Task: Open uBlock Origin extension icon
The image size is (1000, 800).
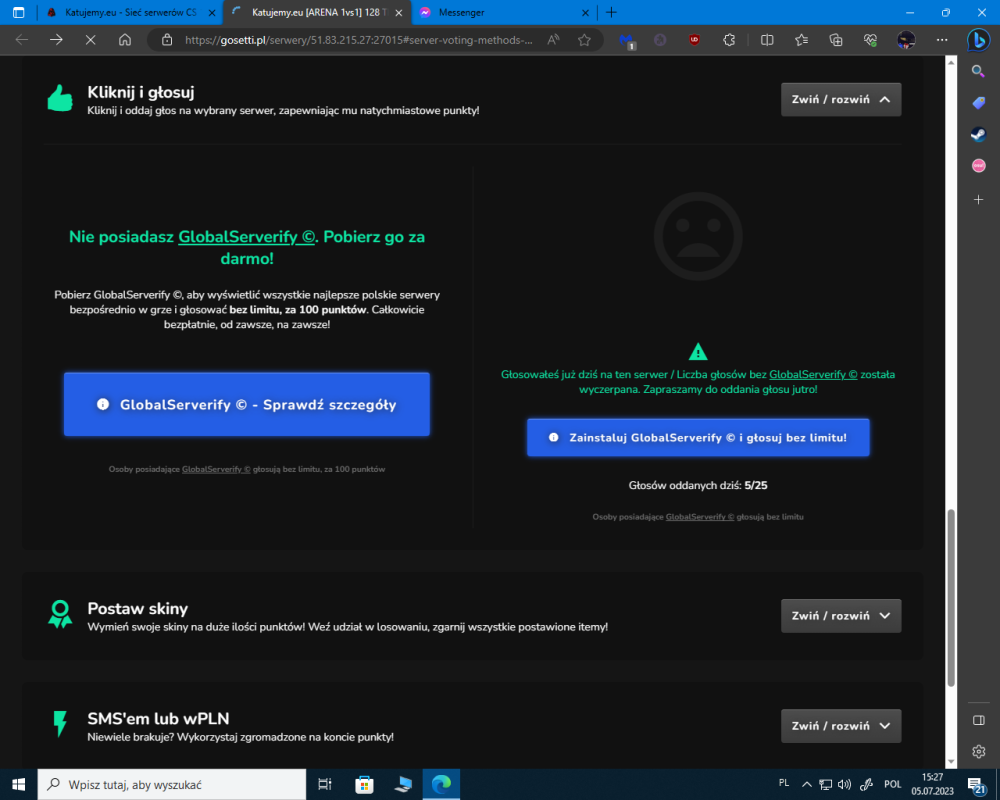Action: [x=695, y=40]
